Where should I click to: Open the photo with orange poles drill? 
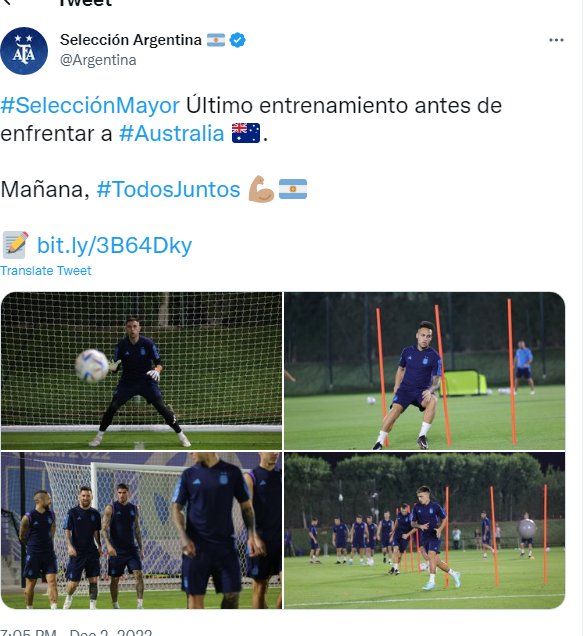(x=424, y=371)
